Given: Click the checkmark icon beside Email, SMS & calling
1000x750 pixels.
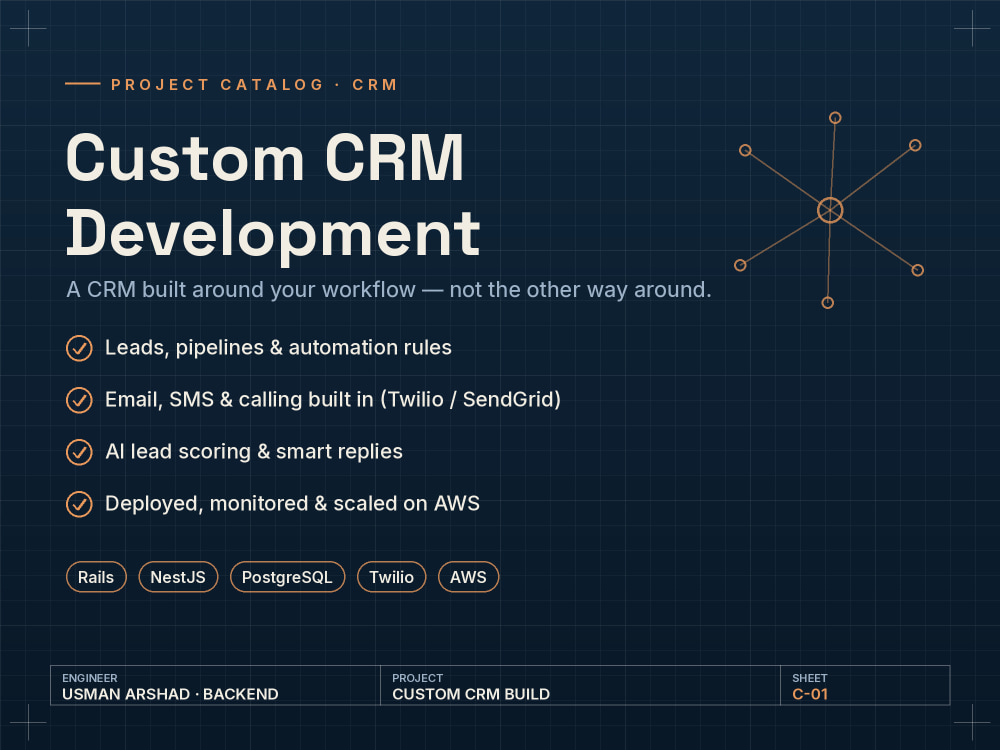Looking at the screenshot, I should [79, 400].
